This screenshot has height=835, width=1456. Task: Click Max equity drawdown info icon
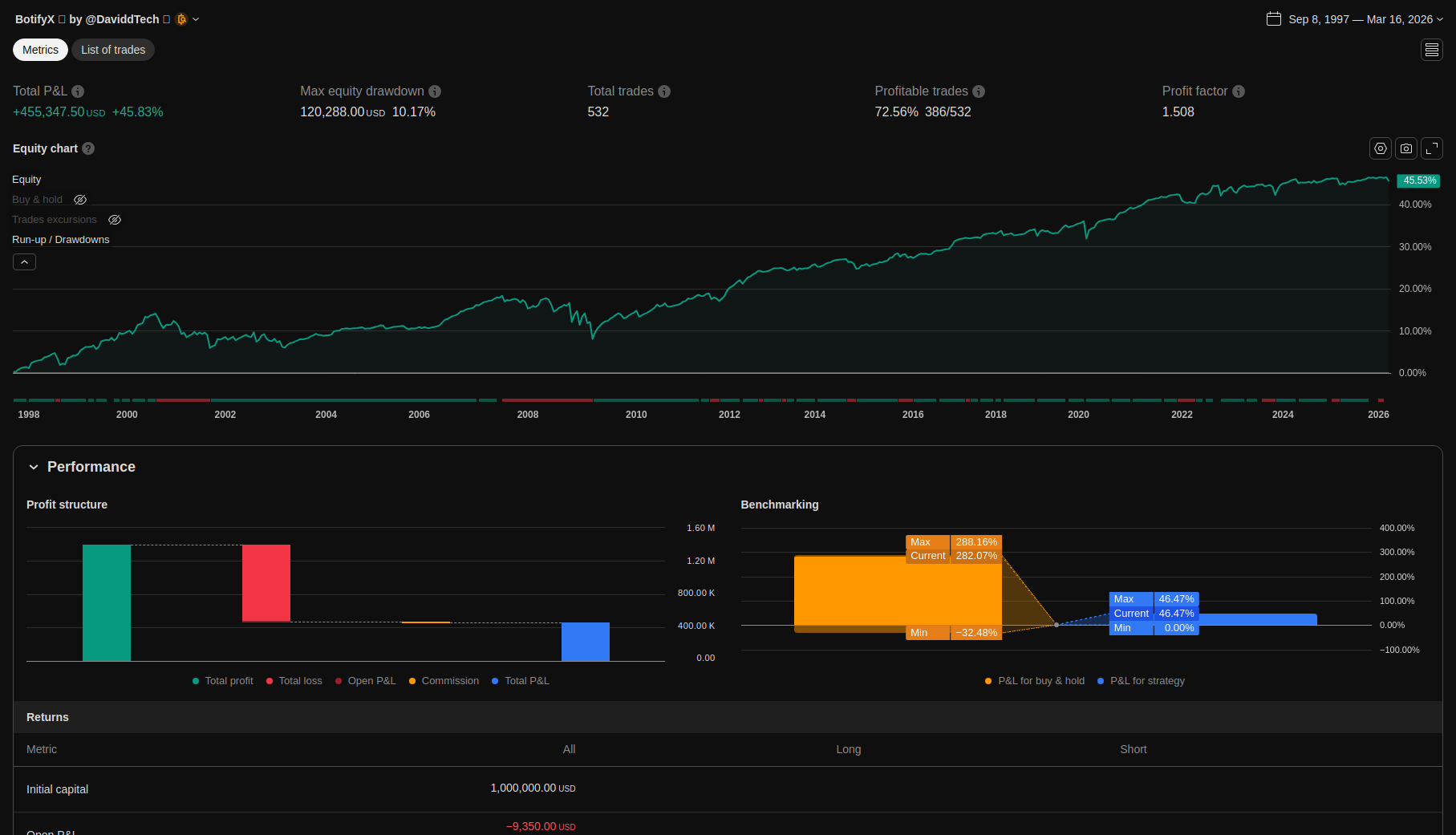pos(435,91)
